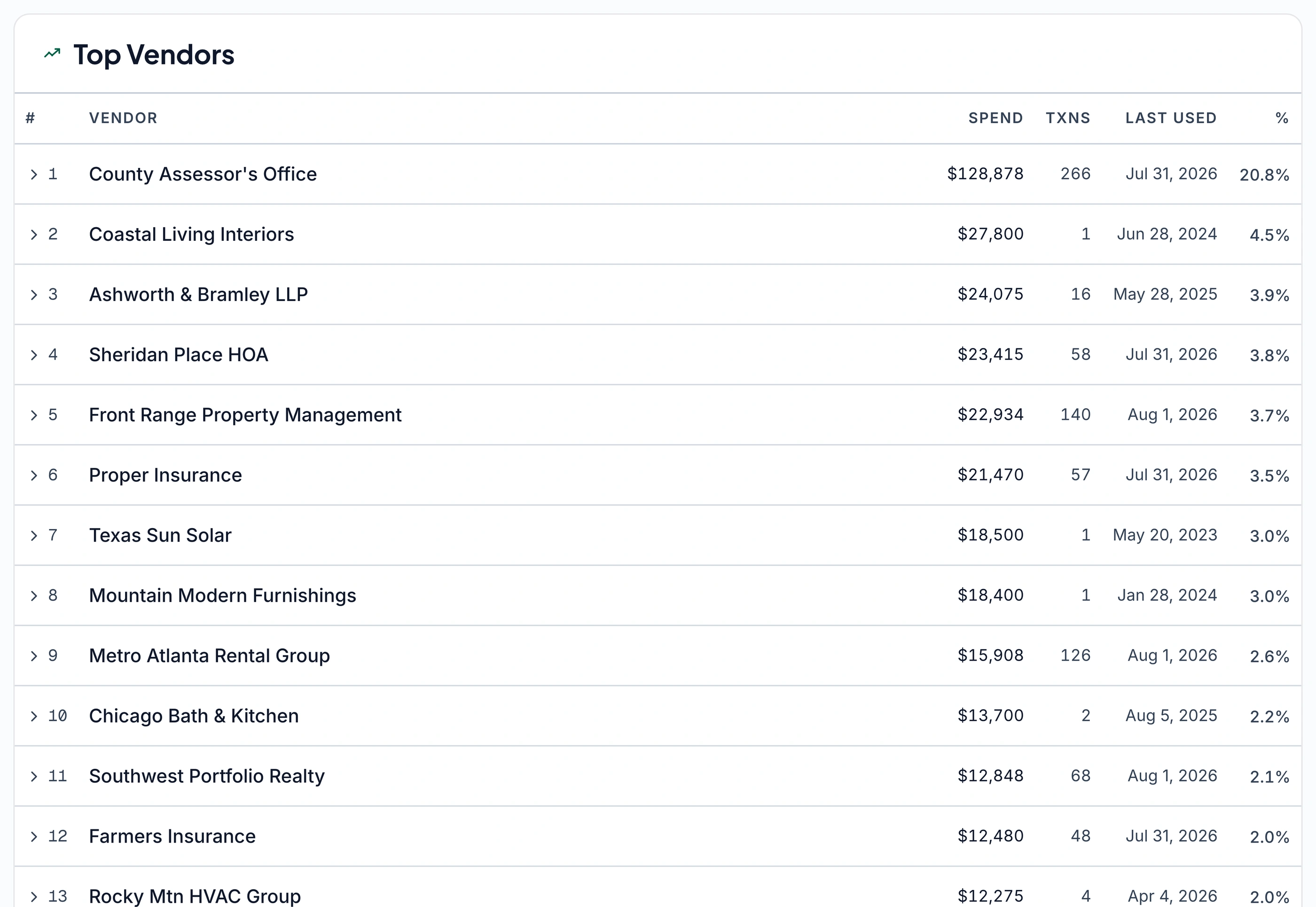Click the 20.8% share value
Image resolution: width=1316 pixels, height=907 pixels.
(1264, 175)
